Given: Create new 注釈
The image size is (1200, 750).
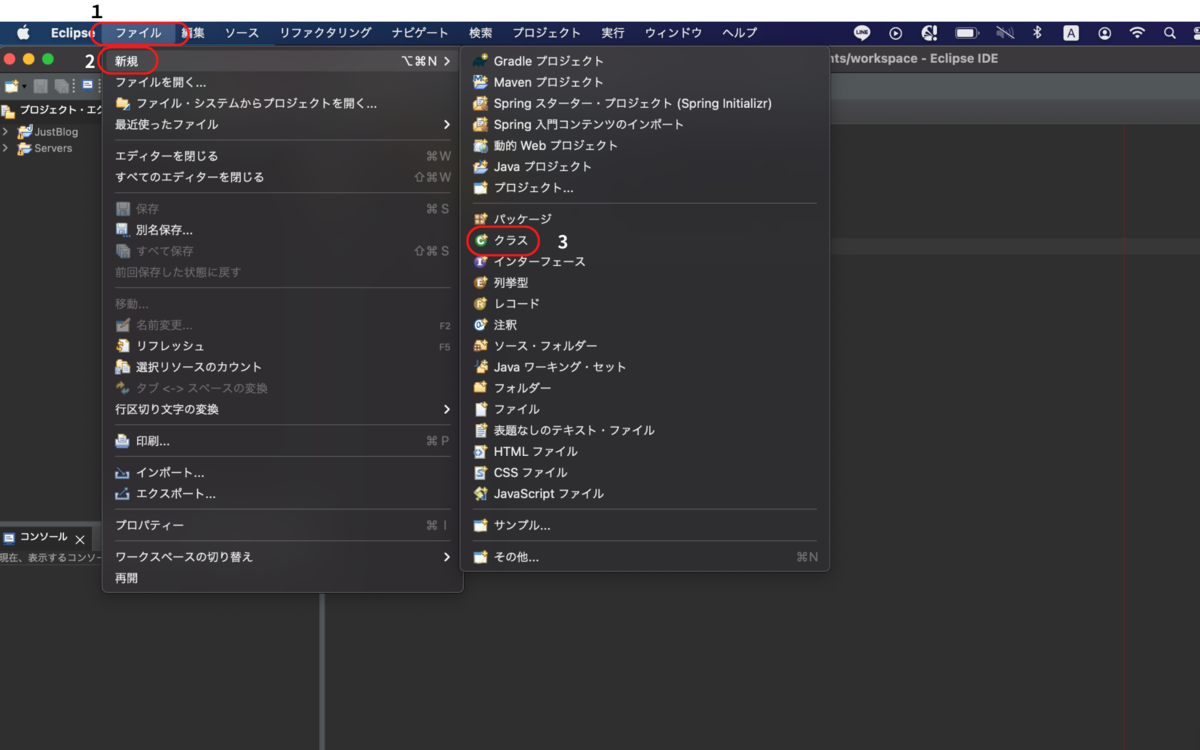Looking at the screenshot, I should (645, 325).
